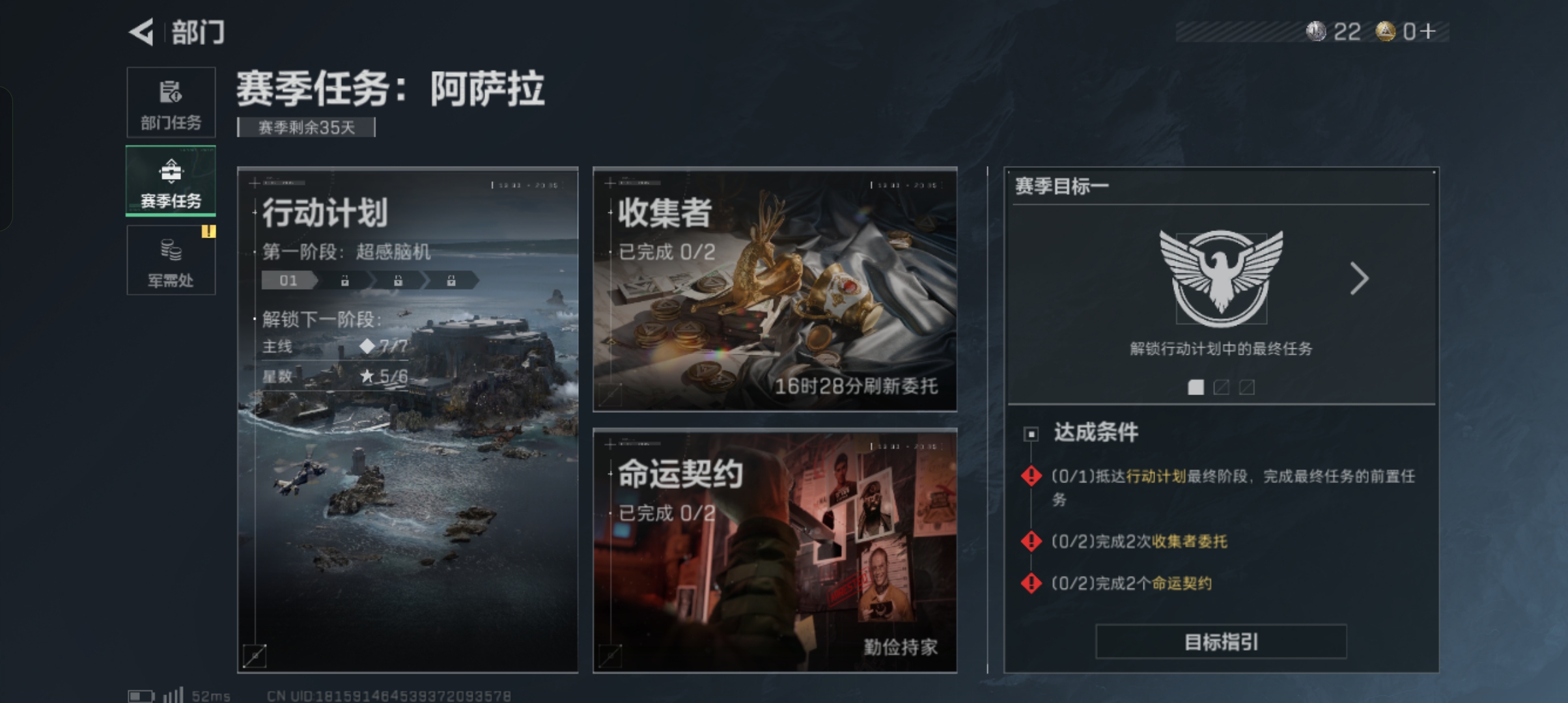The width and height of the screenshot is (1568, 703).
Task: Open the 行动计划 mission card
Action: click(x=408, y=420)
